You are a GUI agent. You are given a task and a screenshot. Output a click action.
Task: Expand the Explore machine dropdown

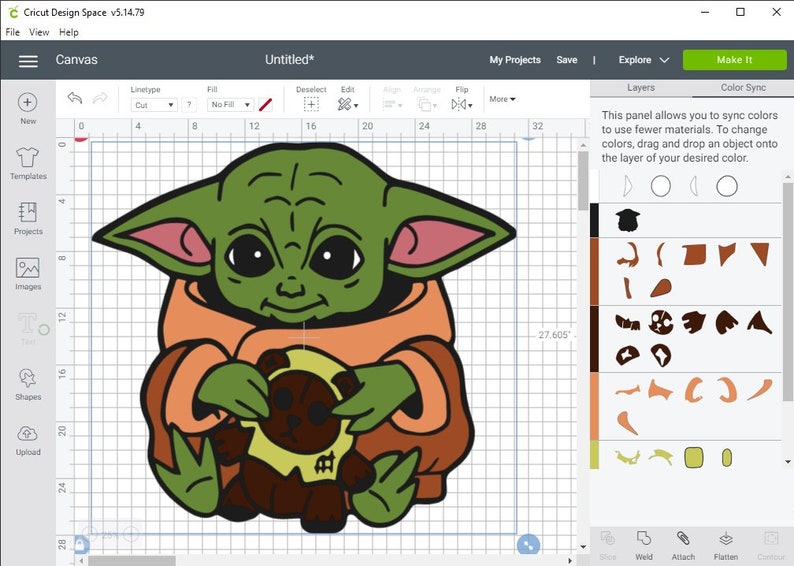point(644,60)
